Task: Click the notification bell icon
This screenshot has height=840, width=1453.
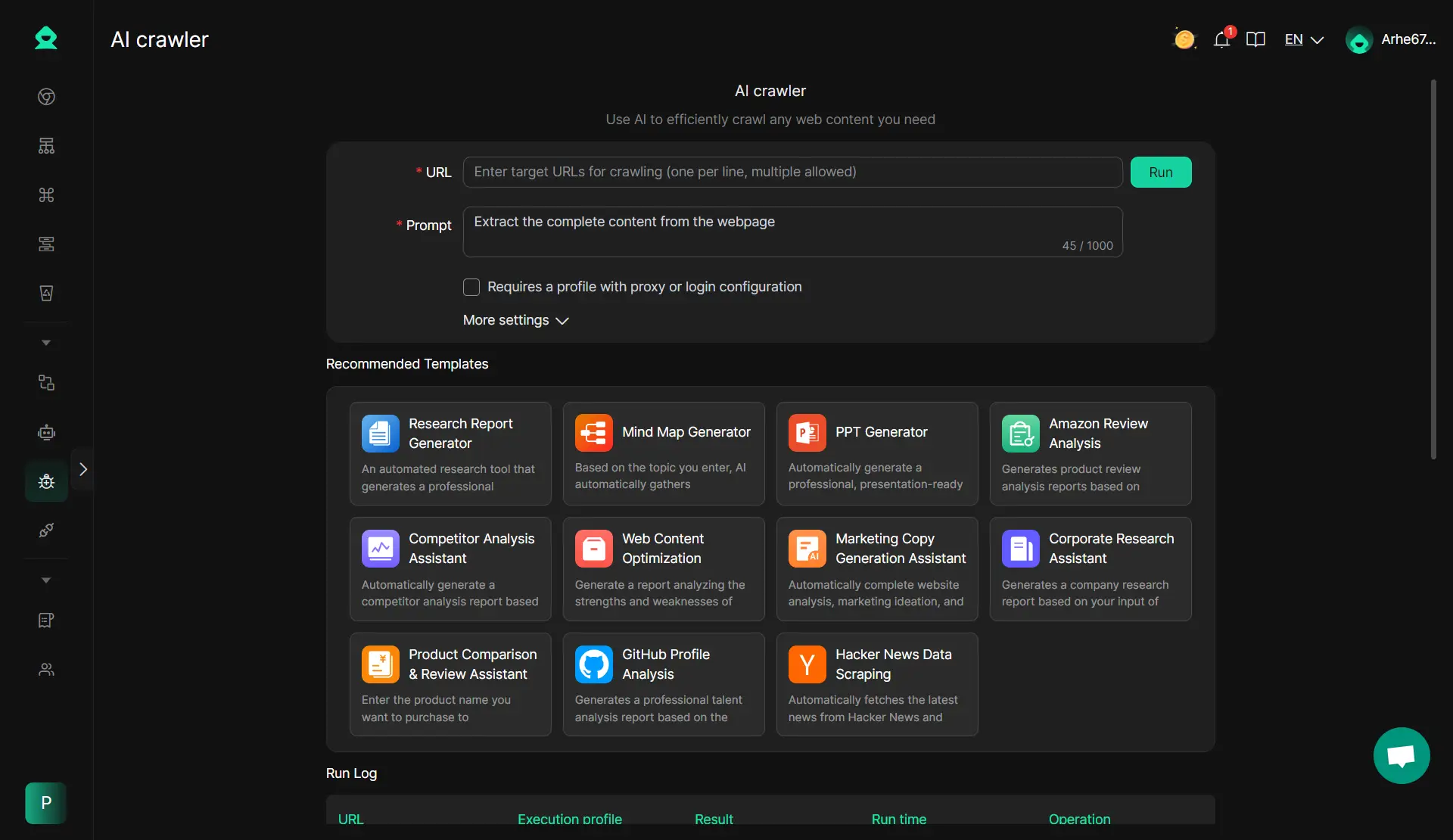Action: pos(1221,39)
